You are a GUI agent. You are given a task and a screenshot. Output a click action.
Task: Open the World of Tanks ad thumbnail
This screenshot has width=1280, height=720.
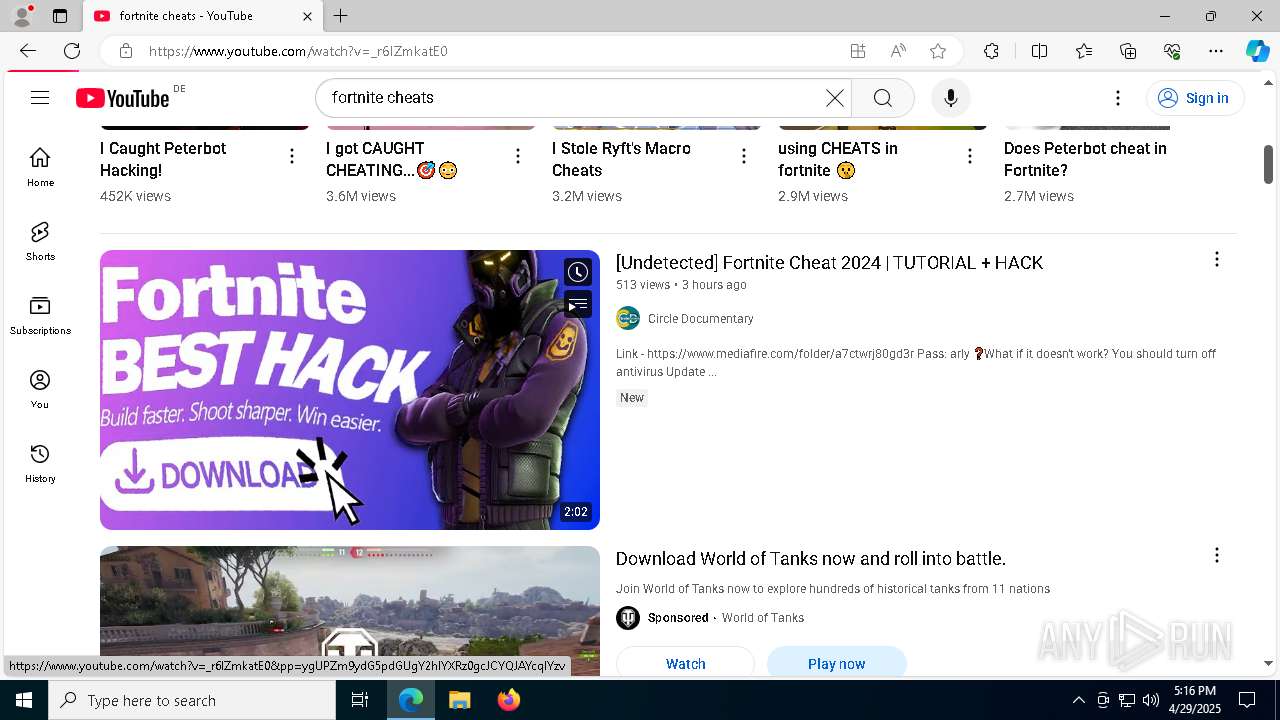(x=350, y=611)
